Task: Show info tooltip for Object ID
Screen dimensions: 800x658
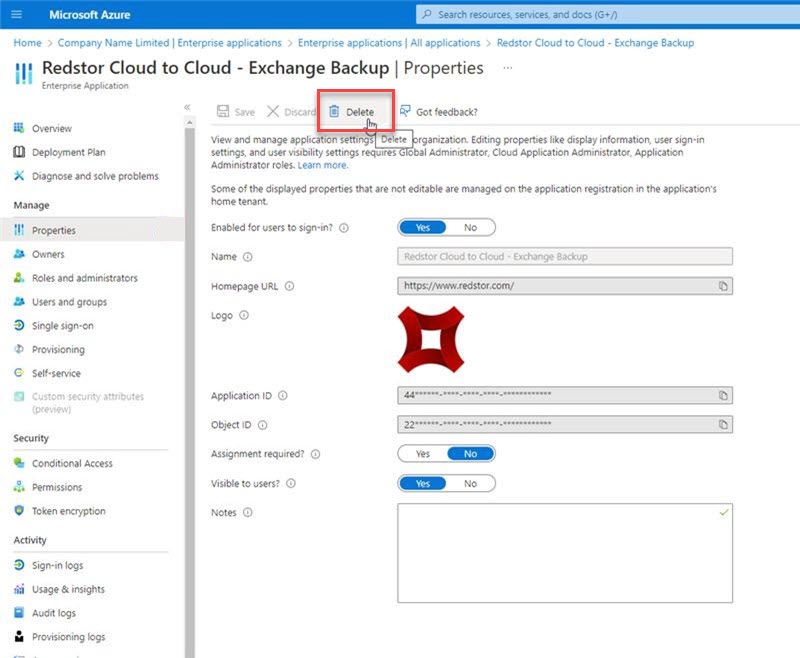Action: point(262,425)
